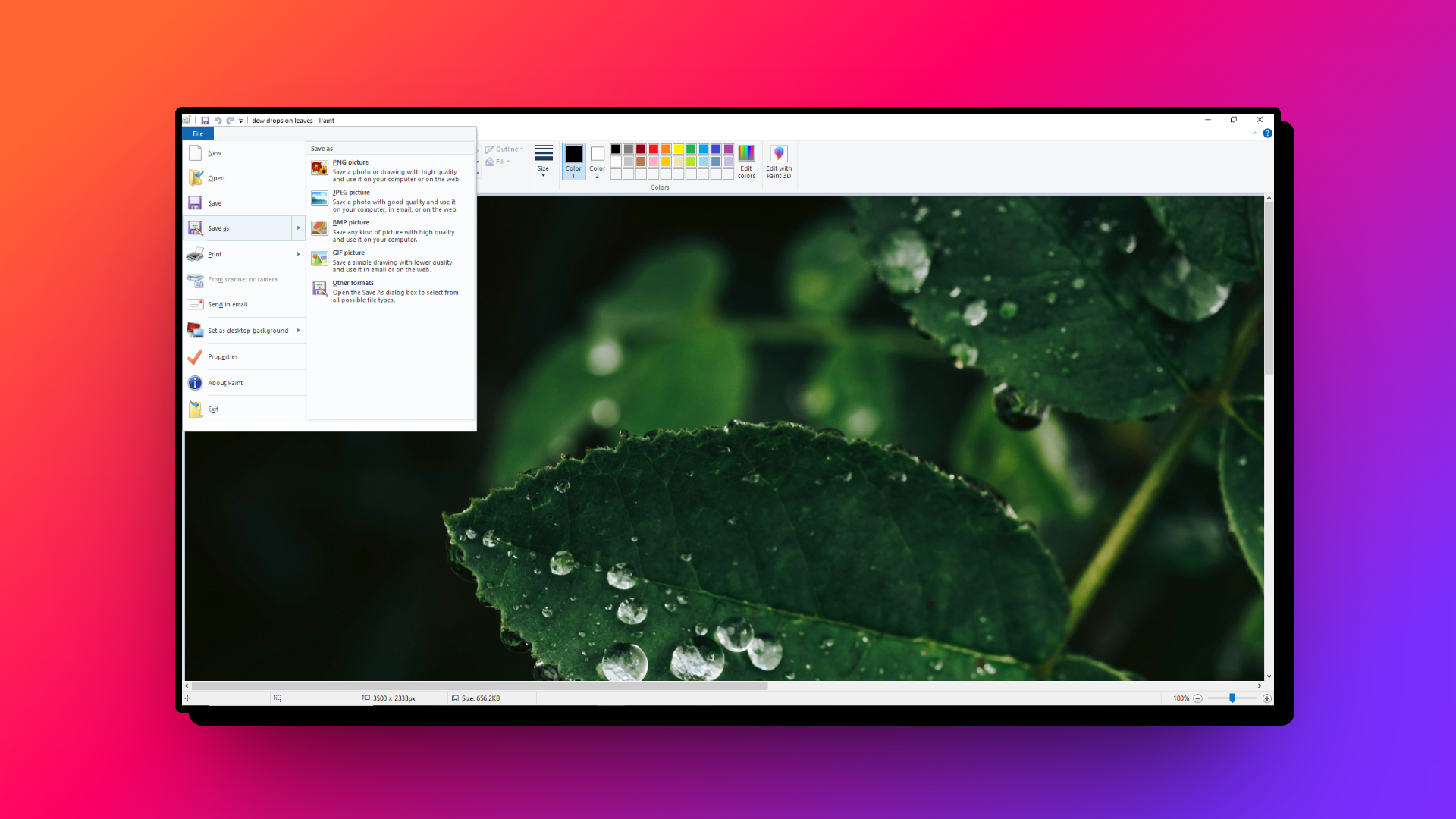Open Quick Access Toolbar customize dropdown
Viewport: 1456px width, 819px height.
(x=241, y=121)
